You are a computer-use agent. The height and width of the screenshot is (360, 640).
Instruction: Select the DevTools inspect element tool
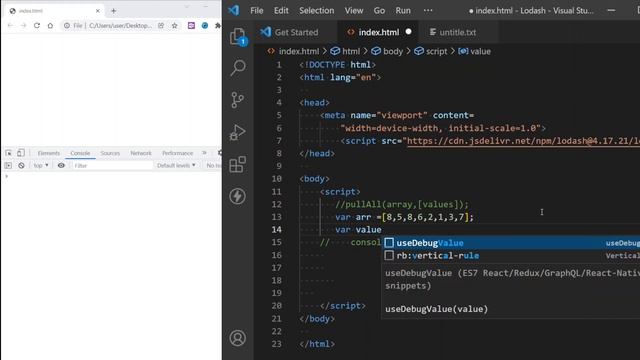[x=9, y=153]
